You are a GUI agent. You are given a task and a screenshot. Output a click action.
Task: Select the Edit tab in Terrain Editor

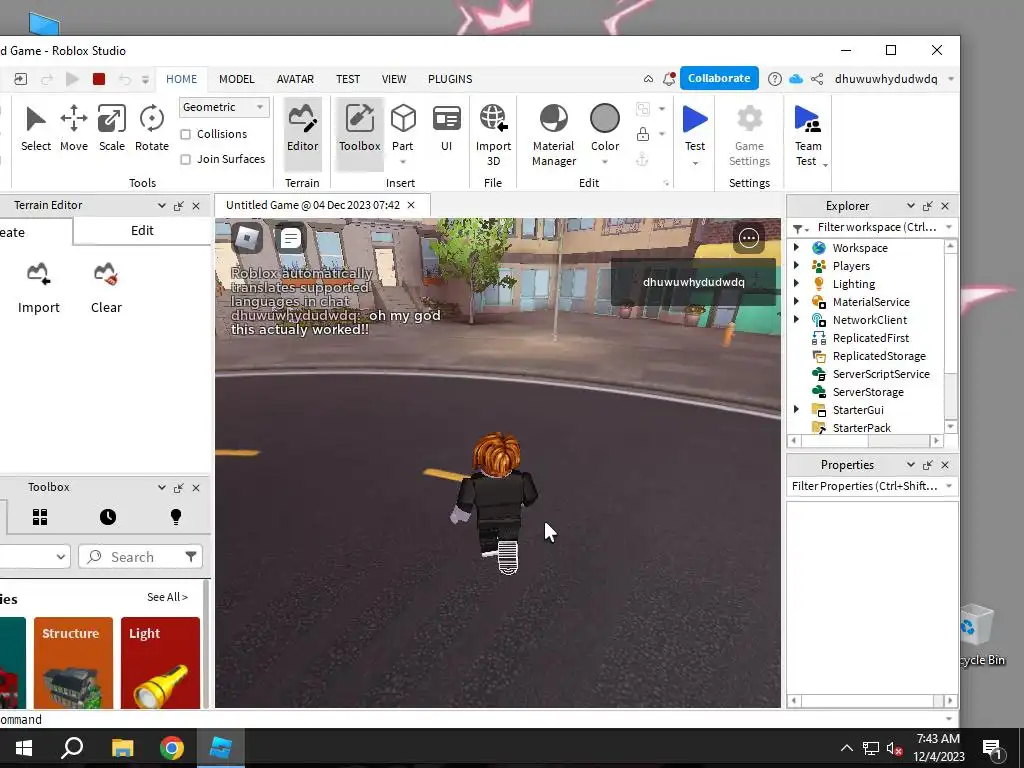(142, 231)
